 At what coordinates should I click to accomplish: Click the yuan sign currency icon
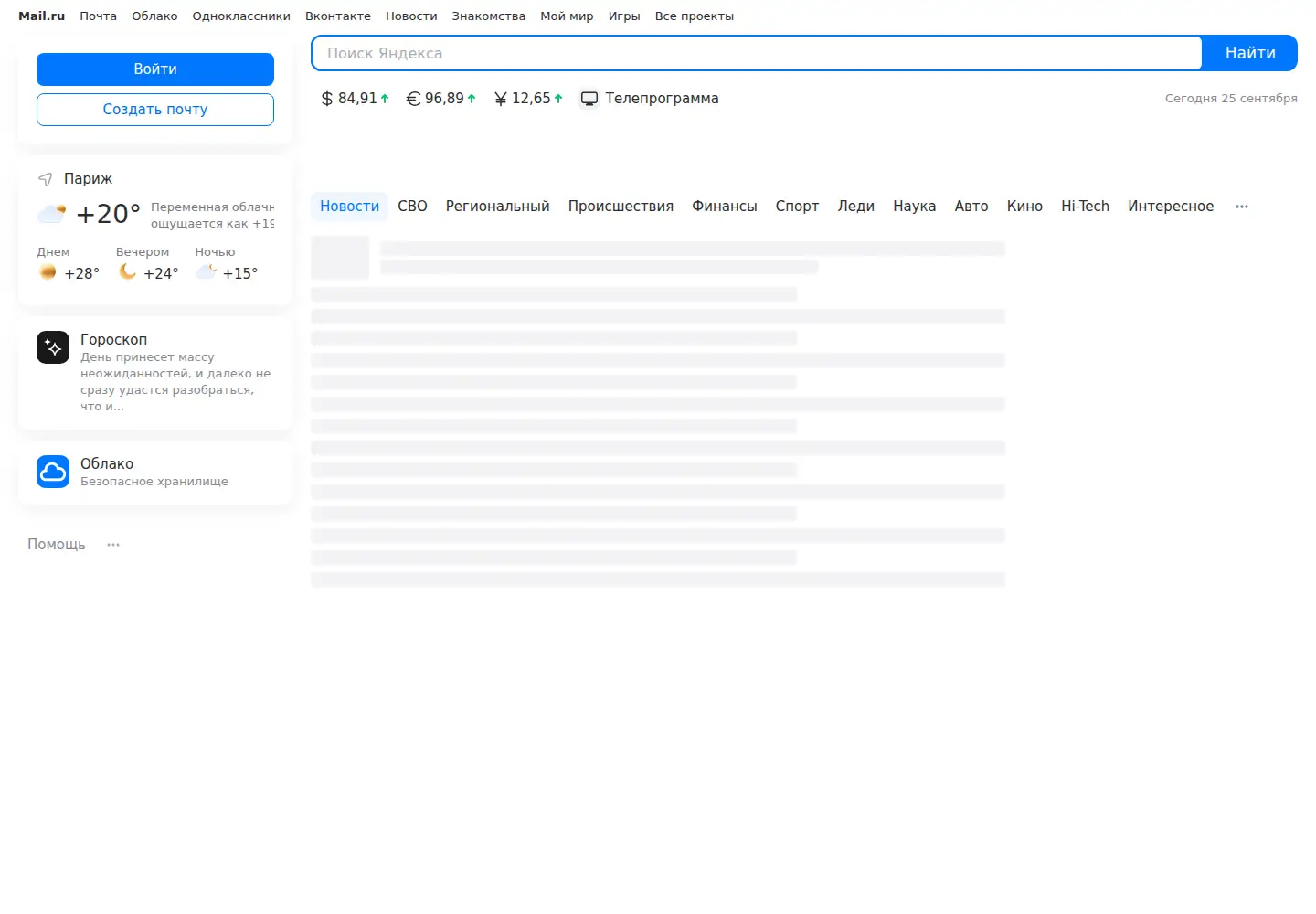click(500, 99)
